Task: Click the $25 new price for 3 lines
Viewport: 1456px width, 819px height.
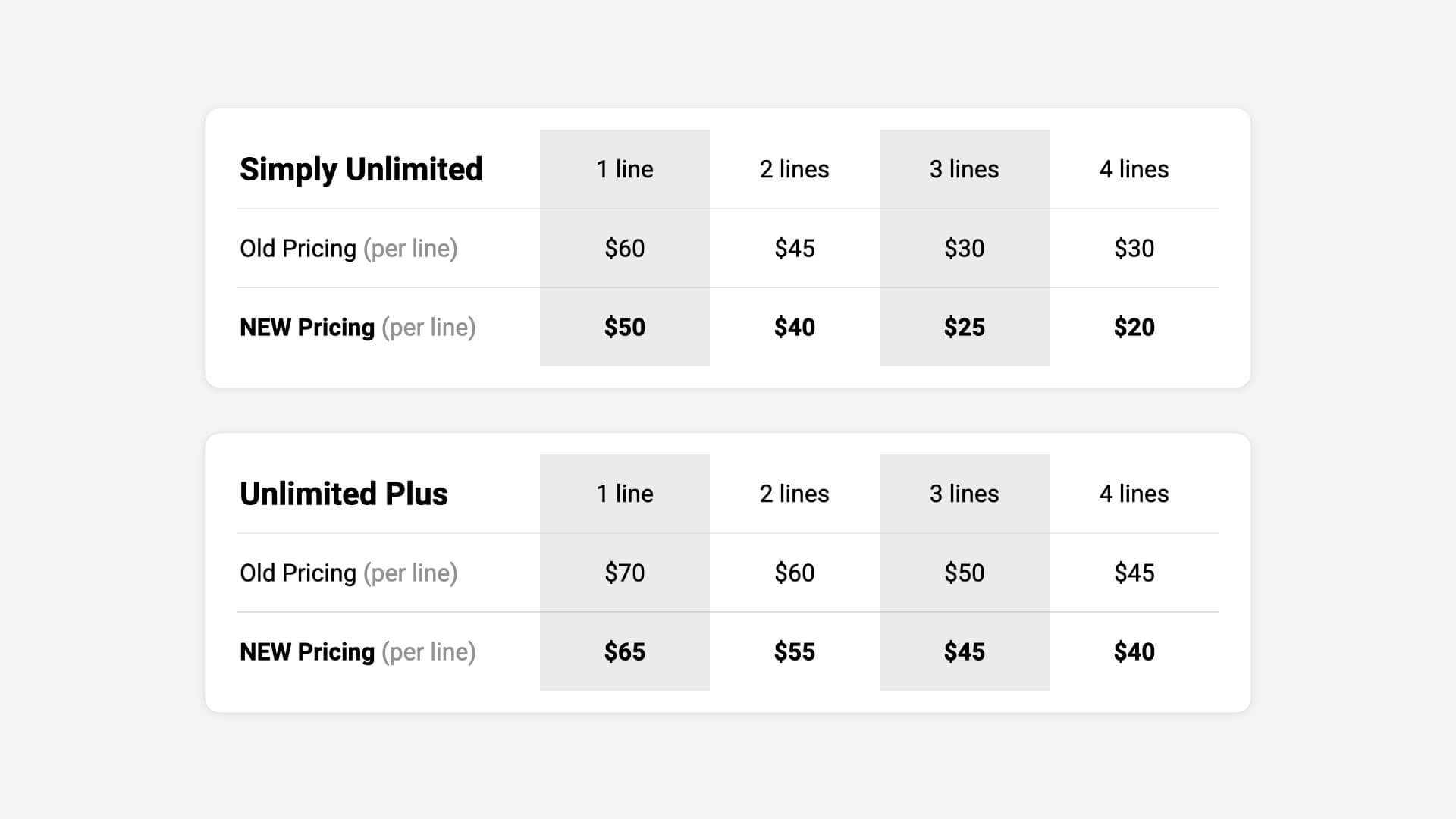Action: tap(964, 328)
